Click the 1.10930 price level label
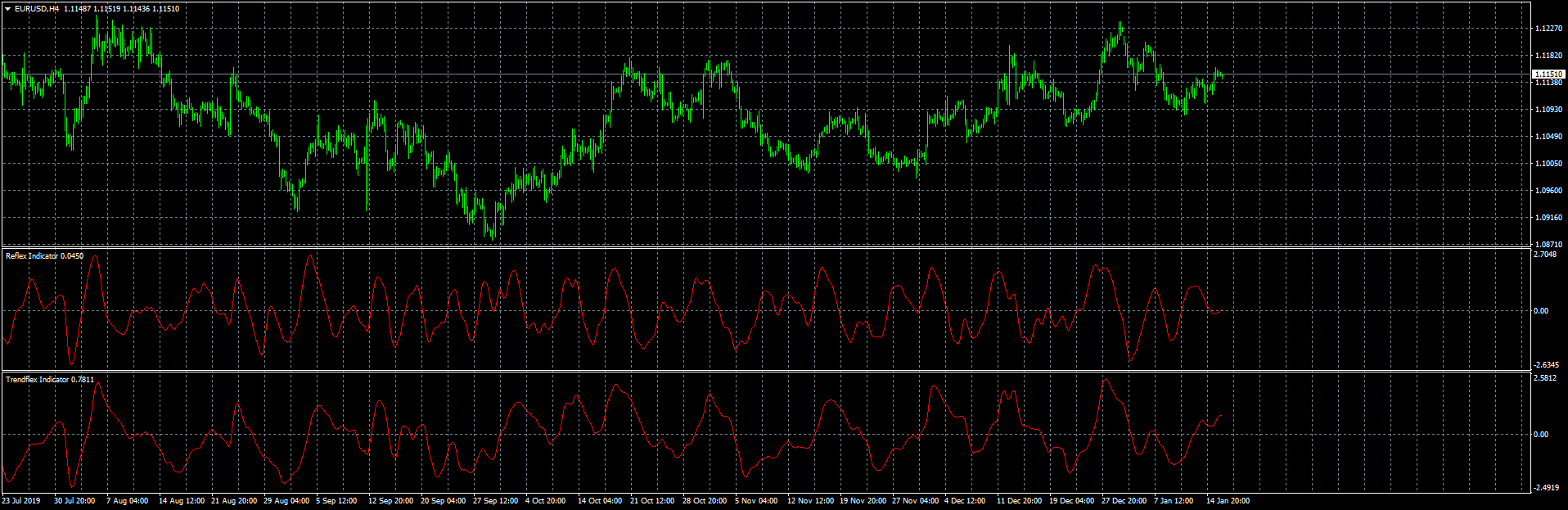The height and width of the screenshot is (510, 1568). 1549,110
